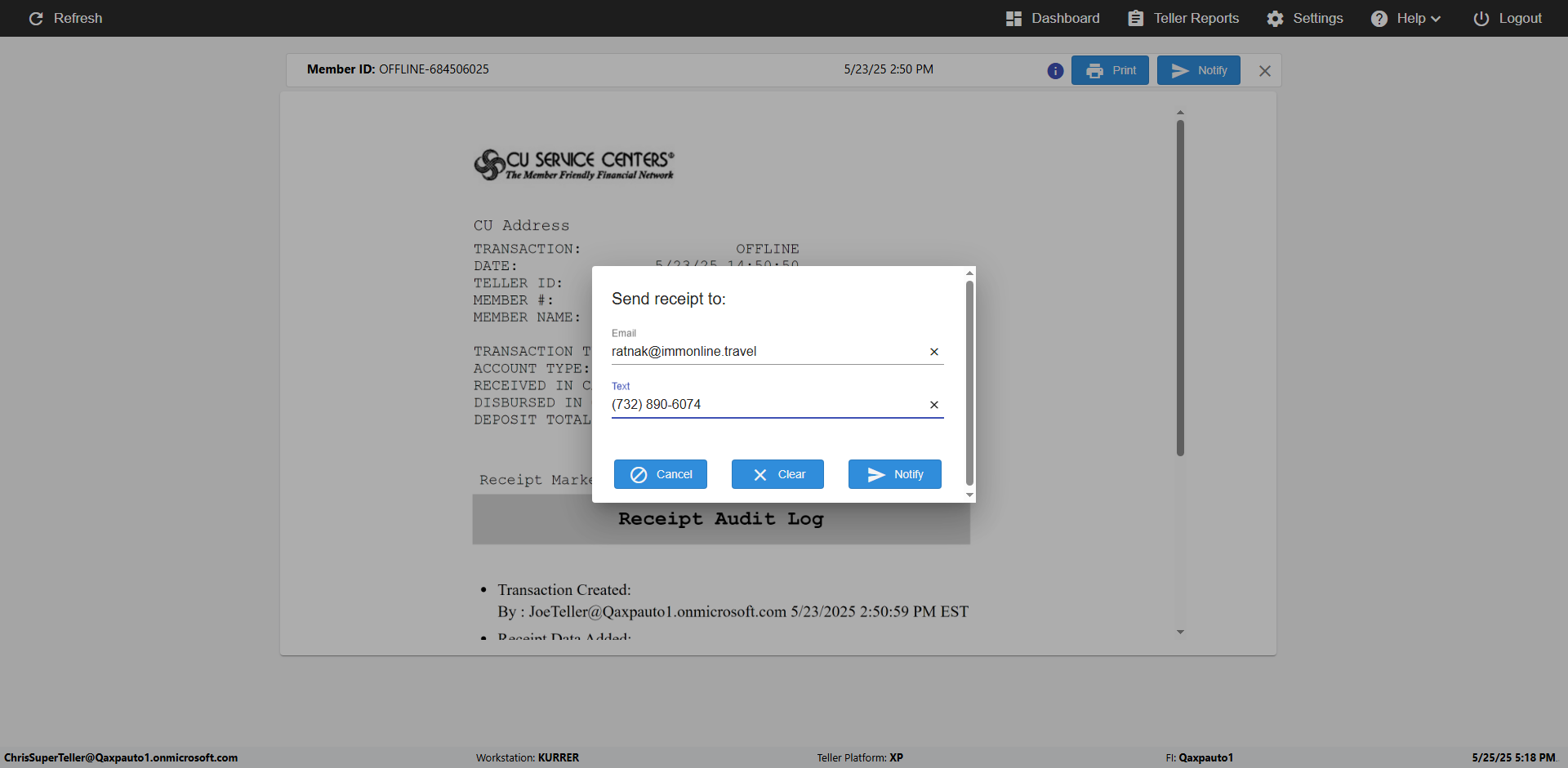Click the Transaction Created log entry
The image size is (1568, 768).
pos(564,590)
